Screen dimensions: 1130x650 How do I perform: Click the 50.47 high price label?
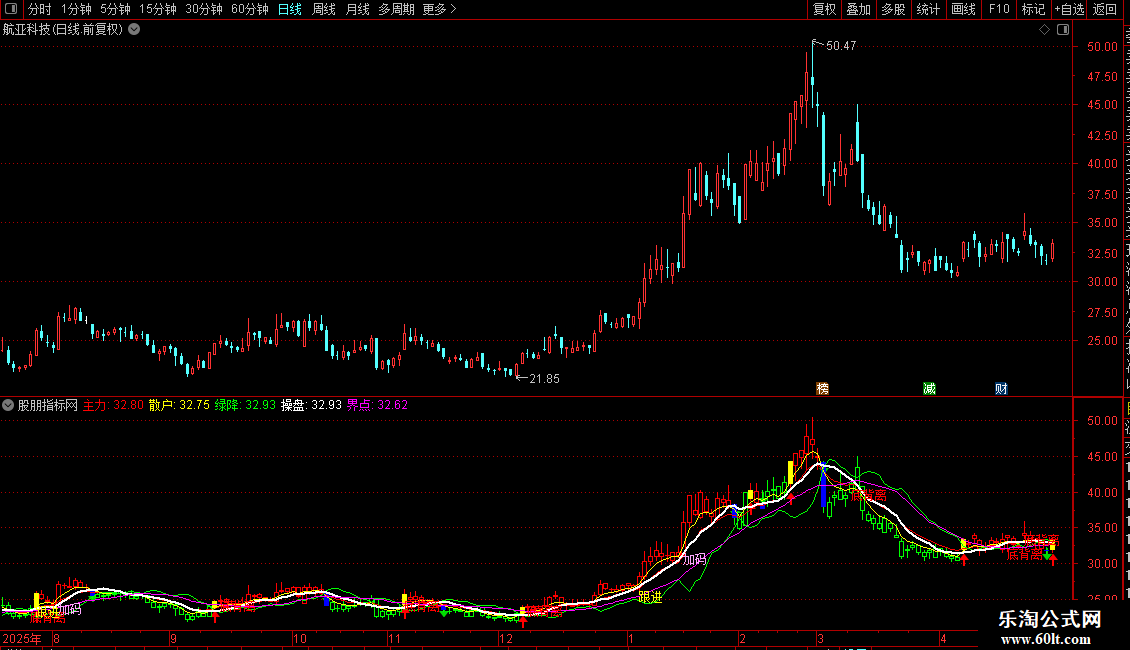841,45
